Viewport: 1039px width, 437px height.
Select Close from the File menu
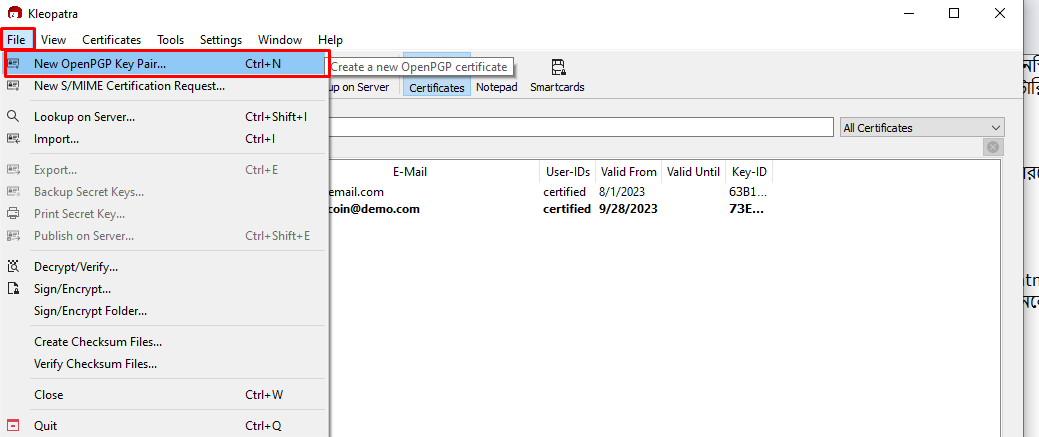(165, 395)
